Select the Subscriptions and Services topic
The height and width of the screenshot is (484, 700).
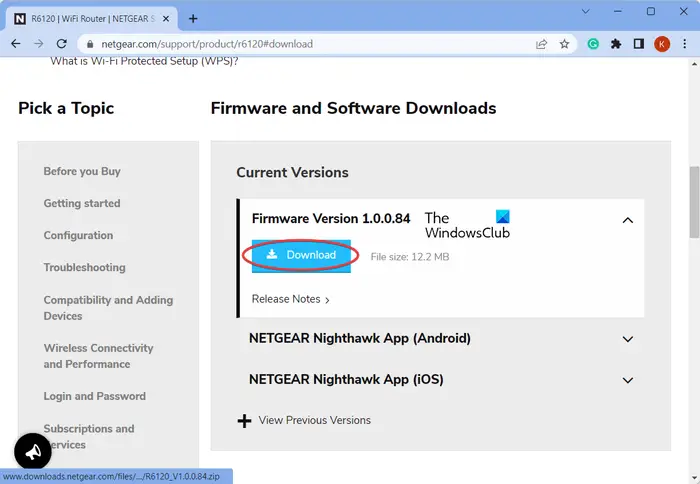pos(89,437)
